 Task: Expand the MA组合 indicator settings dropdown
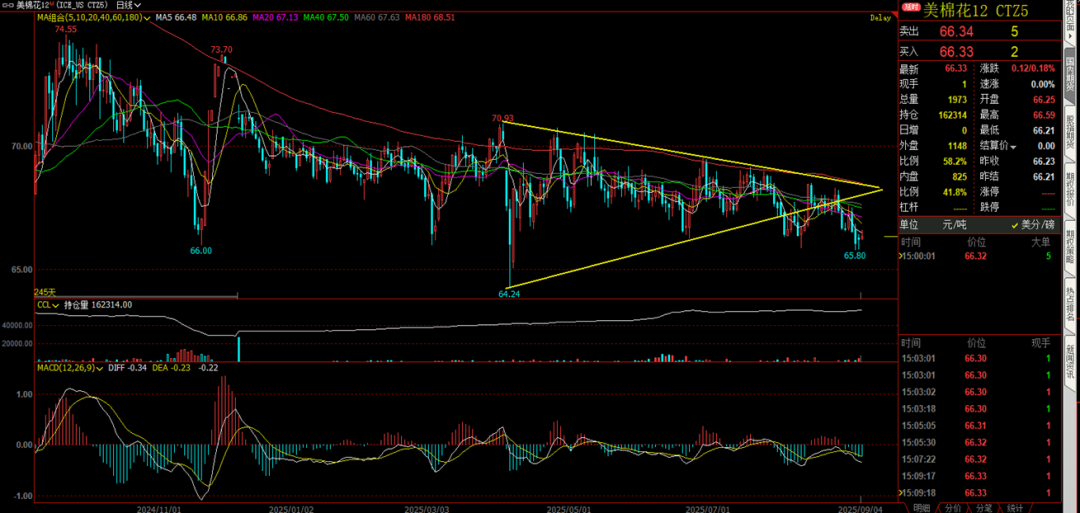point(148,18)
